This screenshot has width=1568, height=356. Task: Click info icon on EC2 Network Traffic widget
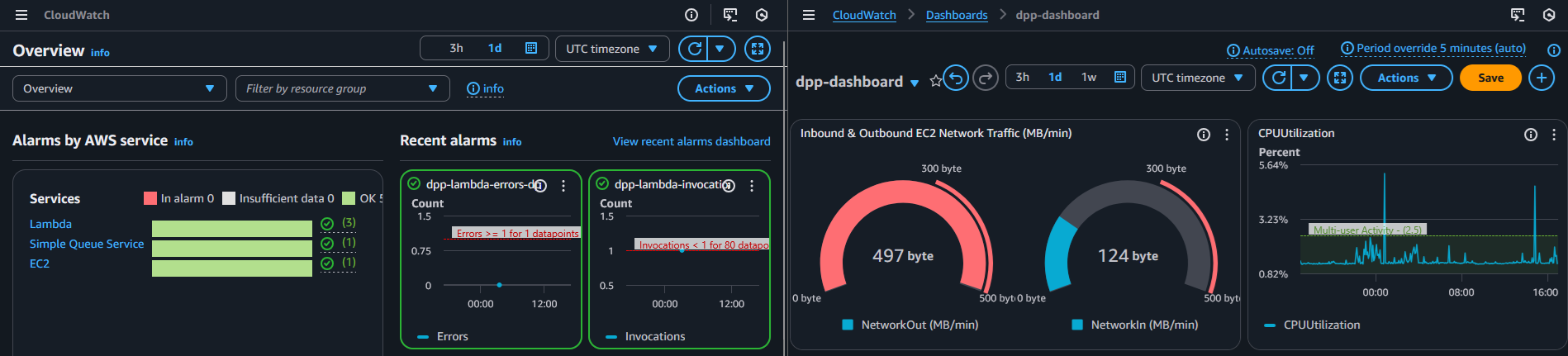tap(1204, 135)
